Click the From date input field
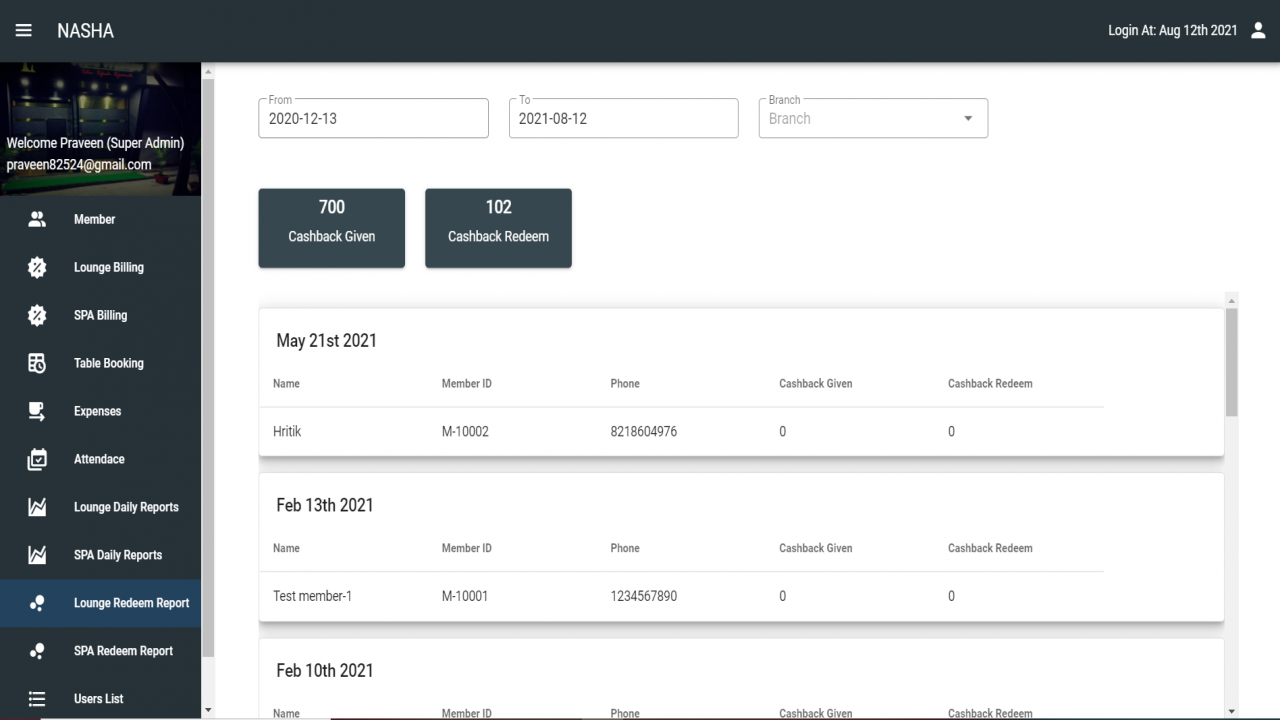The width and height of the screenshot is (1280, 720). (x=373, y=118)
